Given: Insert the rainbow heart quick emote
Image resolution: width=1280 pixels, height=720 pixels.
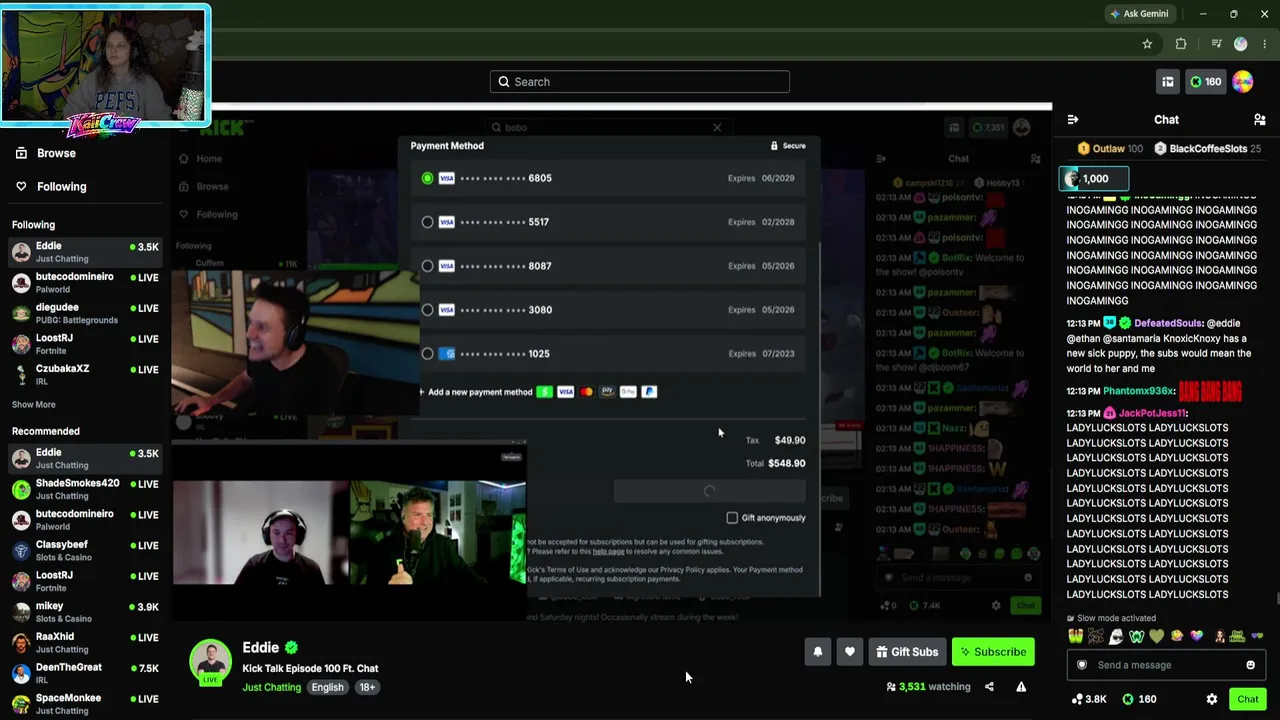Looking at the screenshot, I should (x=1196, y=636).
